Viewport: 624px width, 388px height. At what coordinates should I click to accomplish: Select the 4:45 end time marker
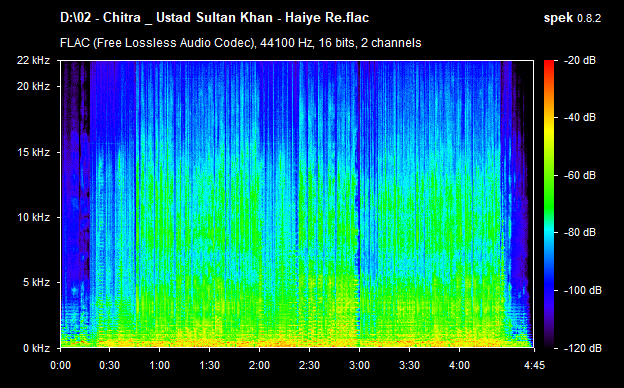tap(534, 365)
